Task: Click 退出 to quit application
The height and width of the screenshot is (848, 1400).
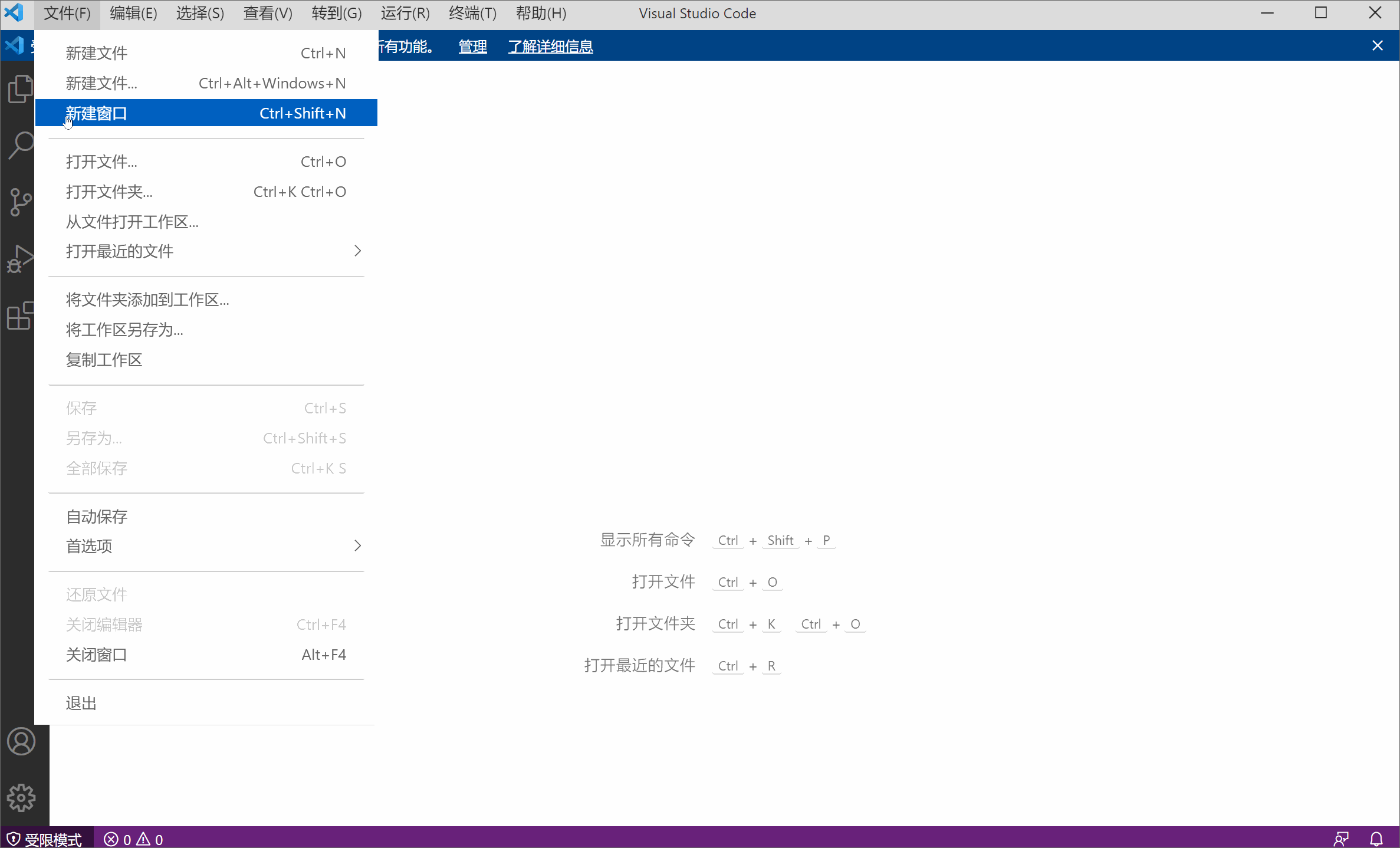Action: (80, 703)
